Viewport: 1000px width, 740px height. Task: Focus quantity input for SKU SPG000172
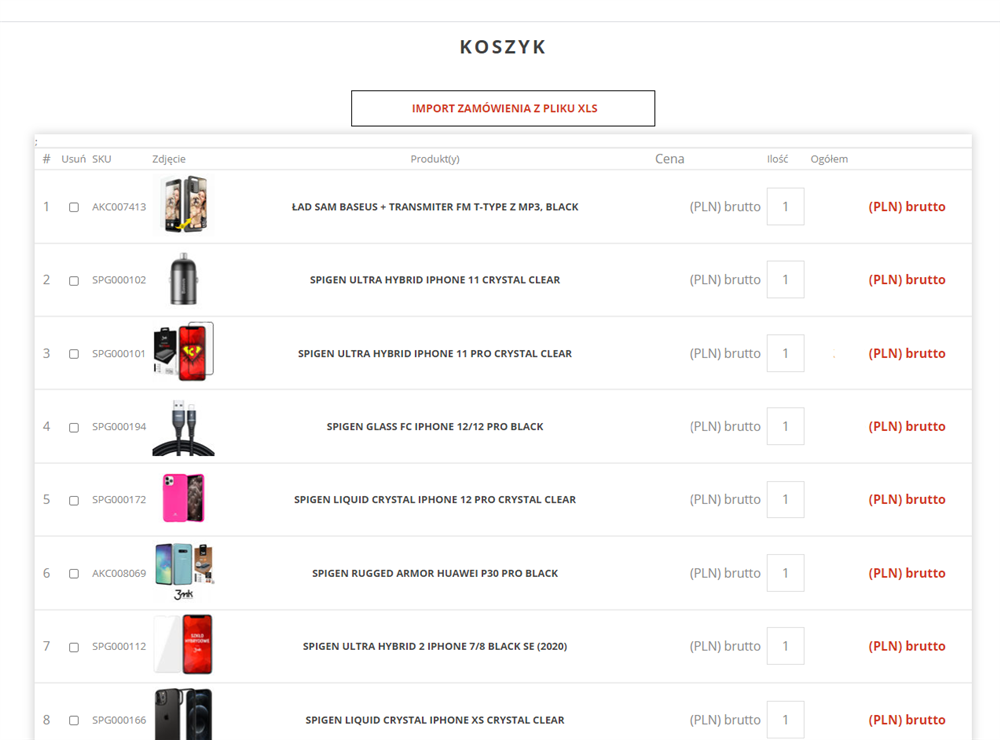click(785, 500)
